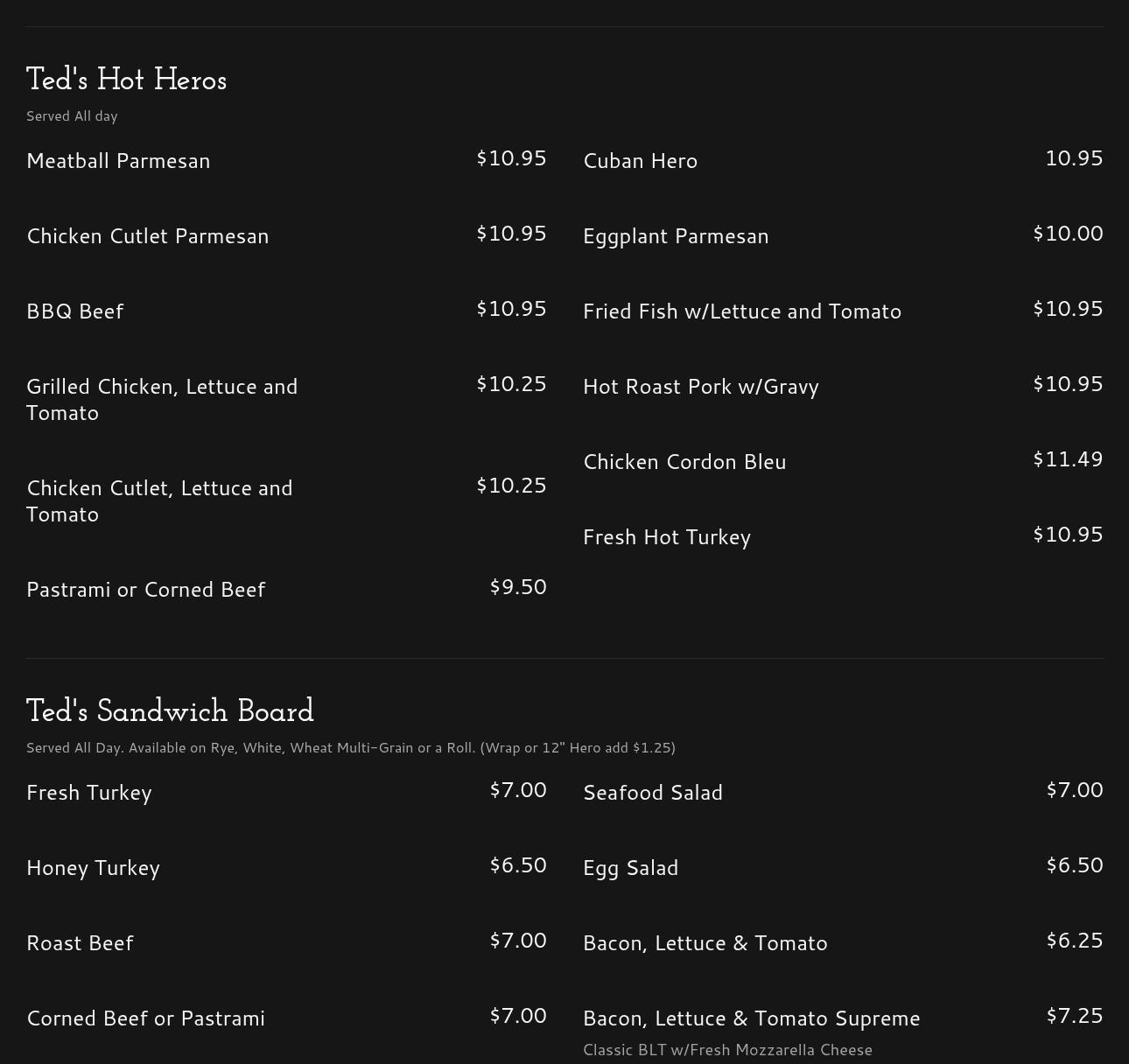Click the $6.50 price for Egg Salad
Image resolution: width=1129 pixels, height=1064 pixels.
(1075, 865)
